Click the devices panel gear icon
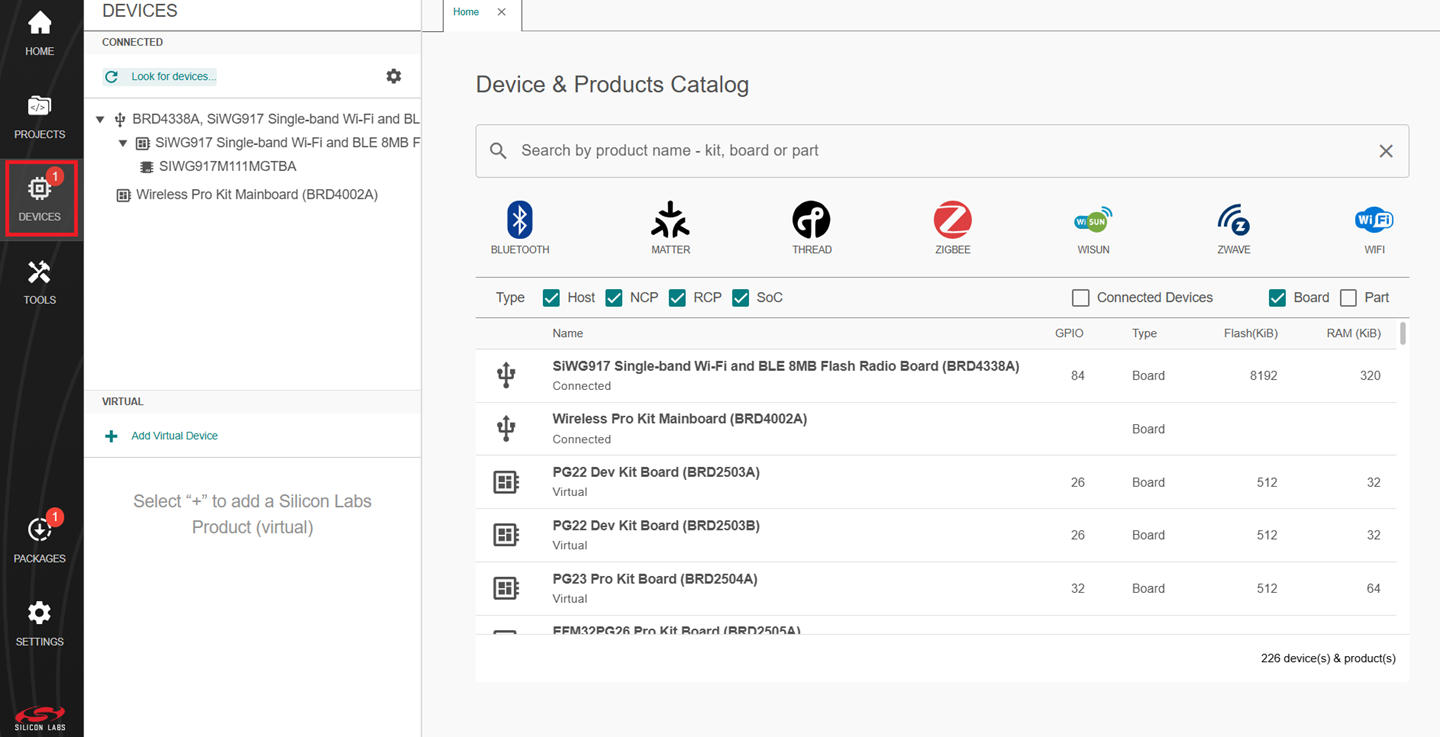The width and height of the screenshot is (1440, 737). pos(394,76)
